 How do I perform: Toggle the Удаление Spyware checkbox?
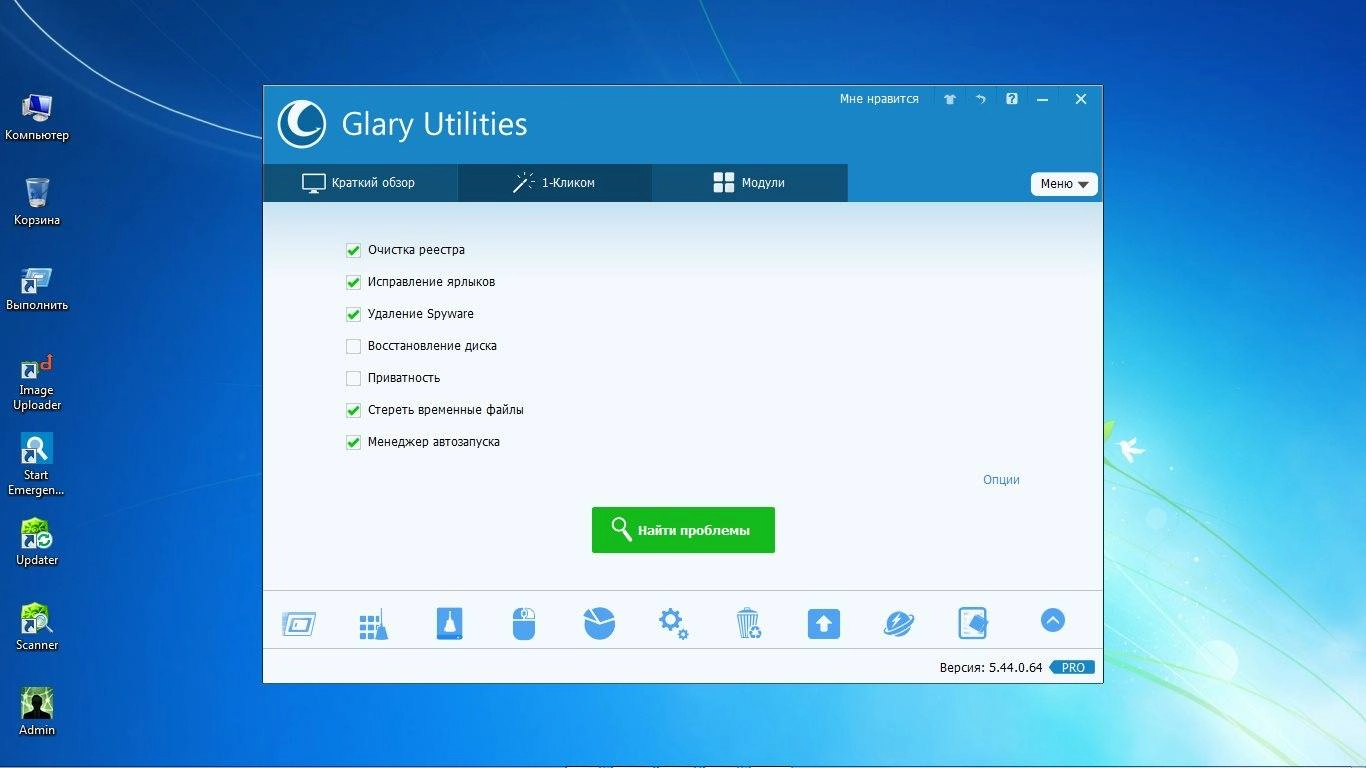[353, 314]
